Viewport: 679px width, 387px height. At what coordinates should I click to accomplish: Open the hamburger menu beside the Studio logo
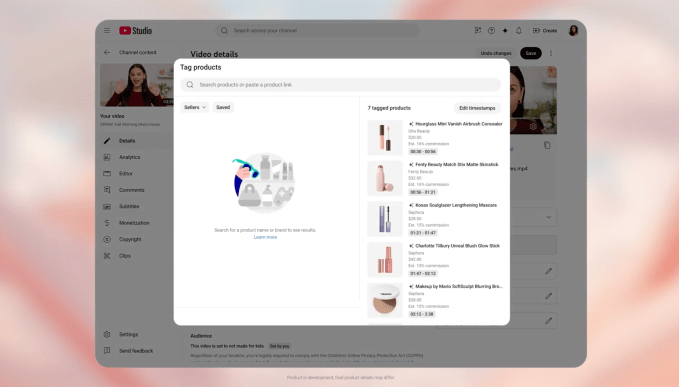click(107, 31)
